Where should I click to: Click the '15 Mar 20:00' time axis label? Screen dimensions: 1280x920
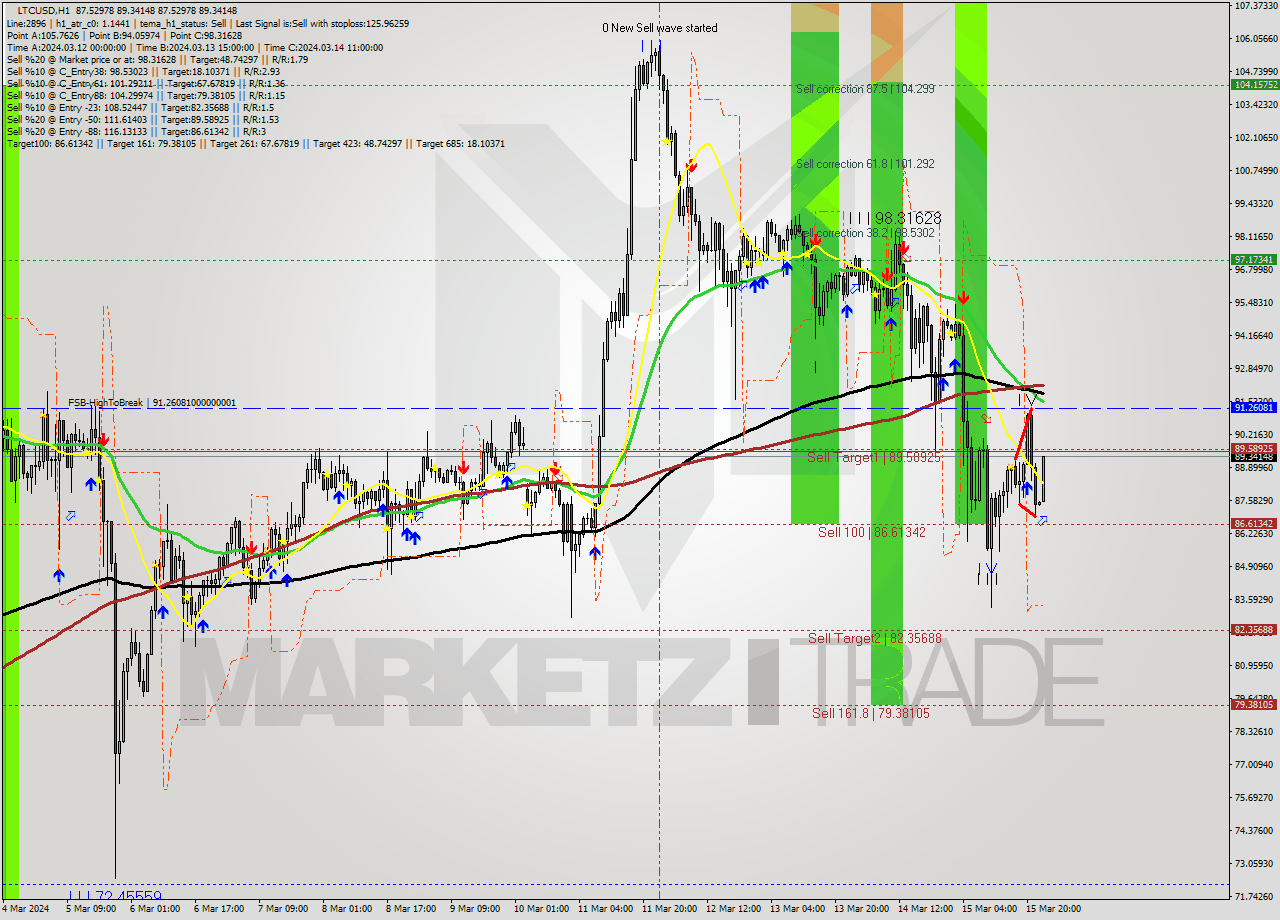point(1052,909)
